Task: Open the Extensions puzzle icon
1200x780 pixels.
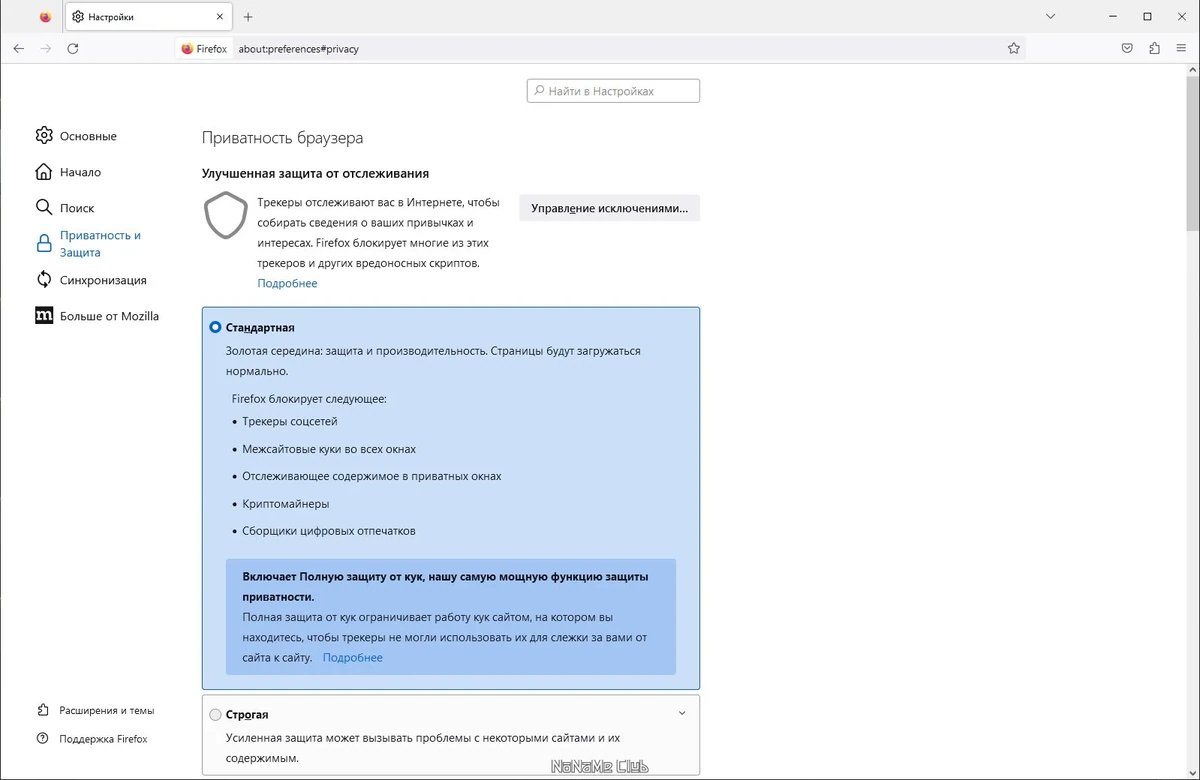Action: point(1155,48)
